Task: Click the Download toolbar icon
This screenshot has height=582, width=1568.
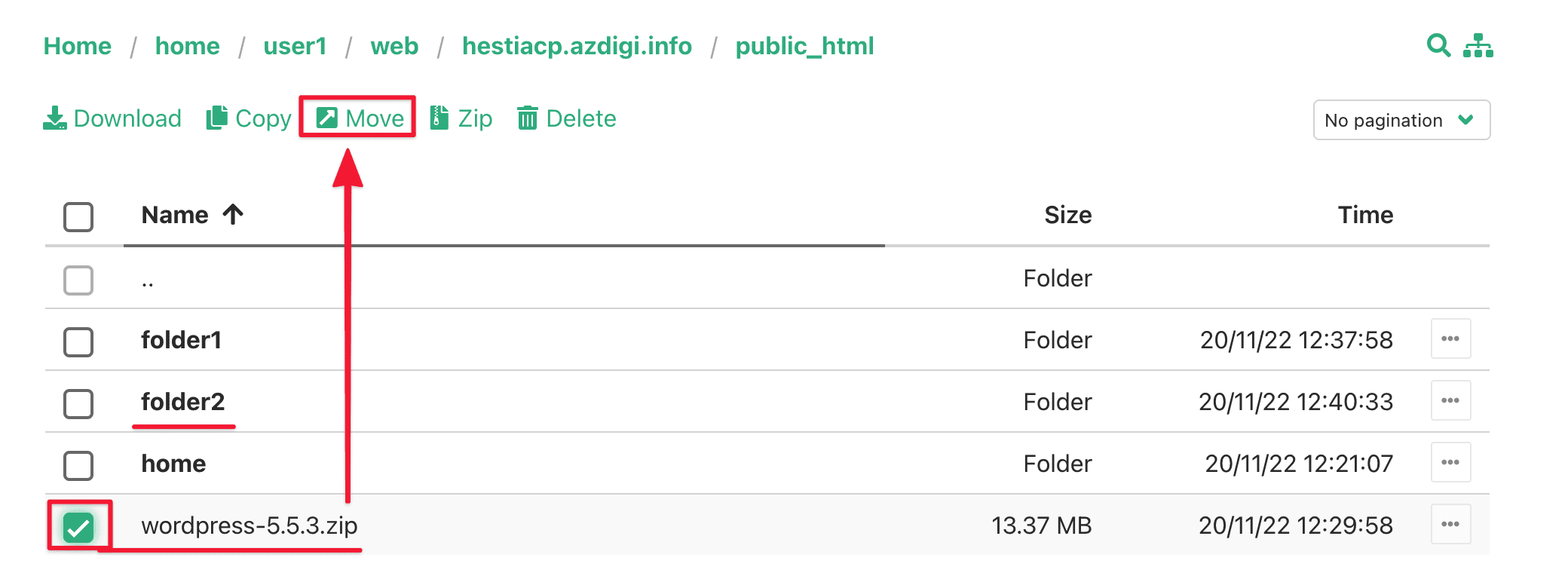Action: (x=54, y=118)
